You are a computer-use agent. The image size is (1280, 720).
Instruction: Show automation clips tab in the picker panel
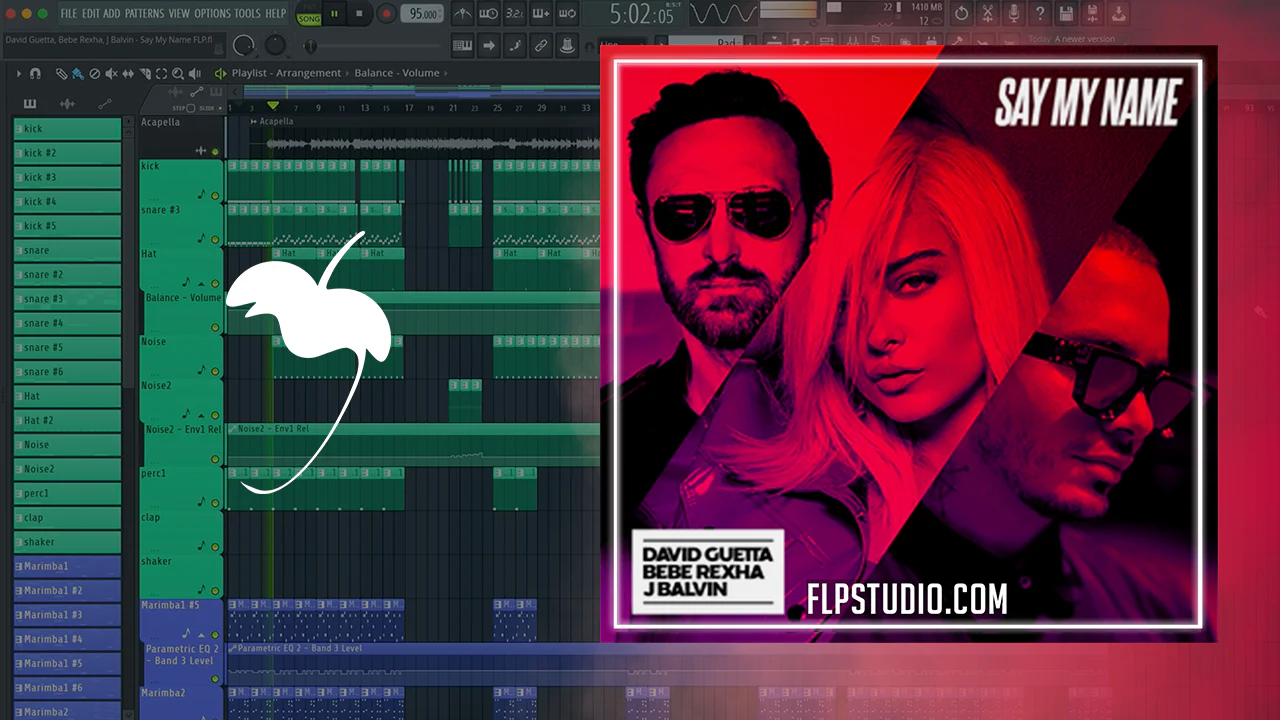(105, 104)
